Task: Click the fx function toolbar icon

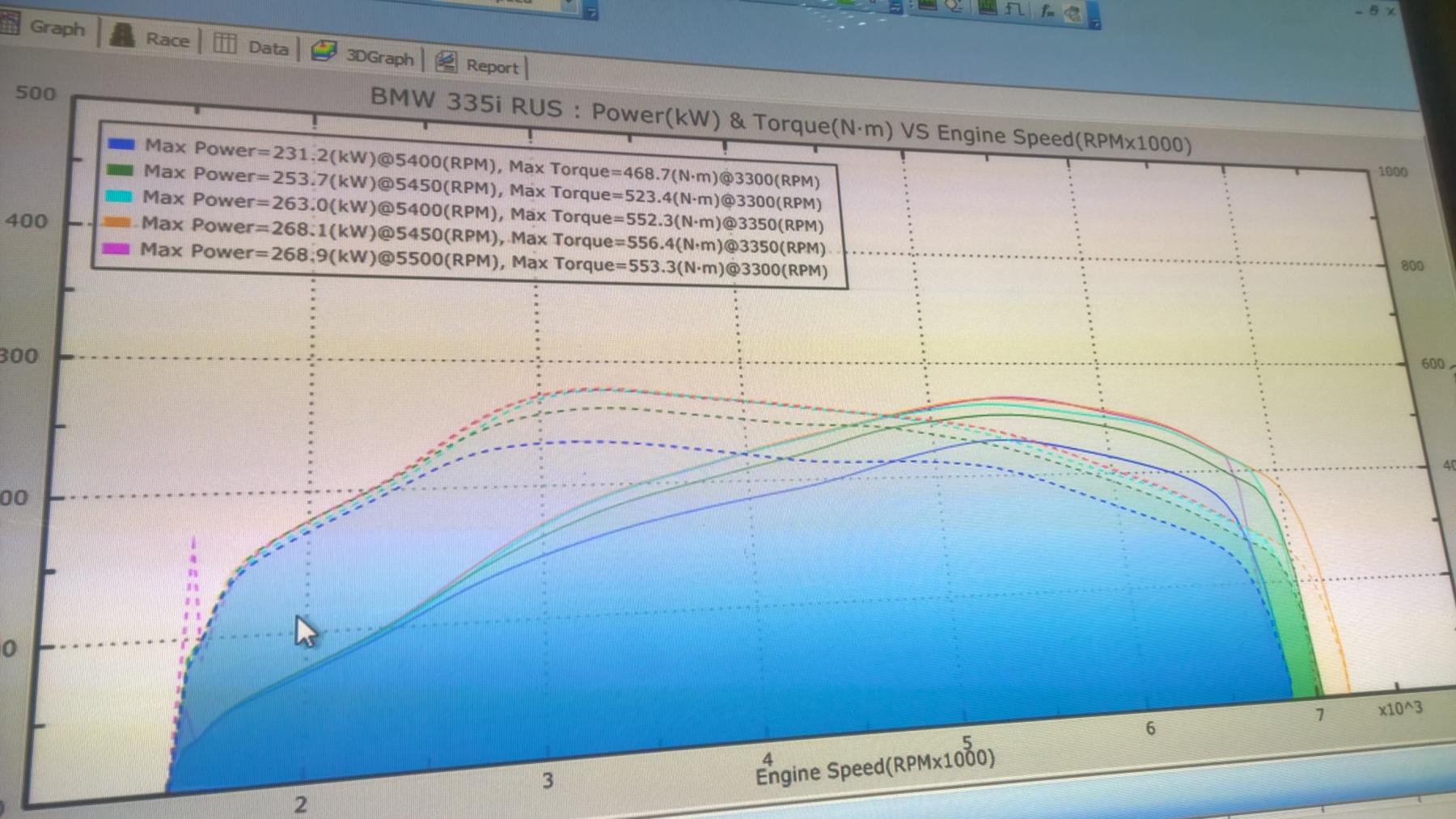Action: click(1048, 11)
